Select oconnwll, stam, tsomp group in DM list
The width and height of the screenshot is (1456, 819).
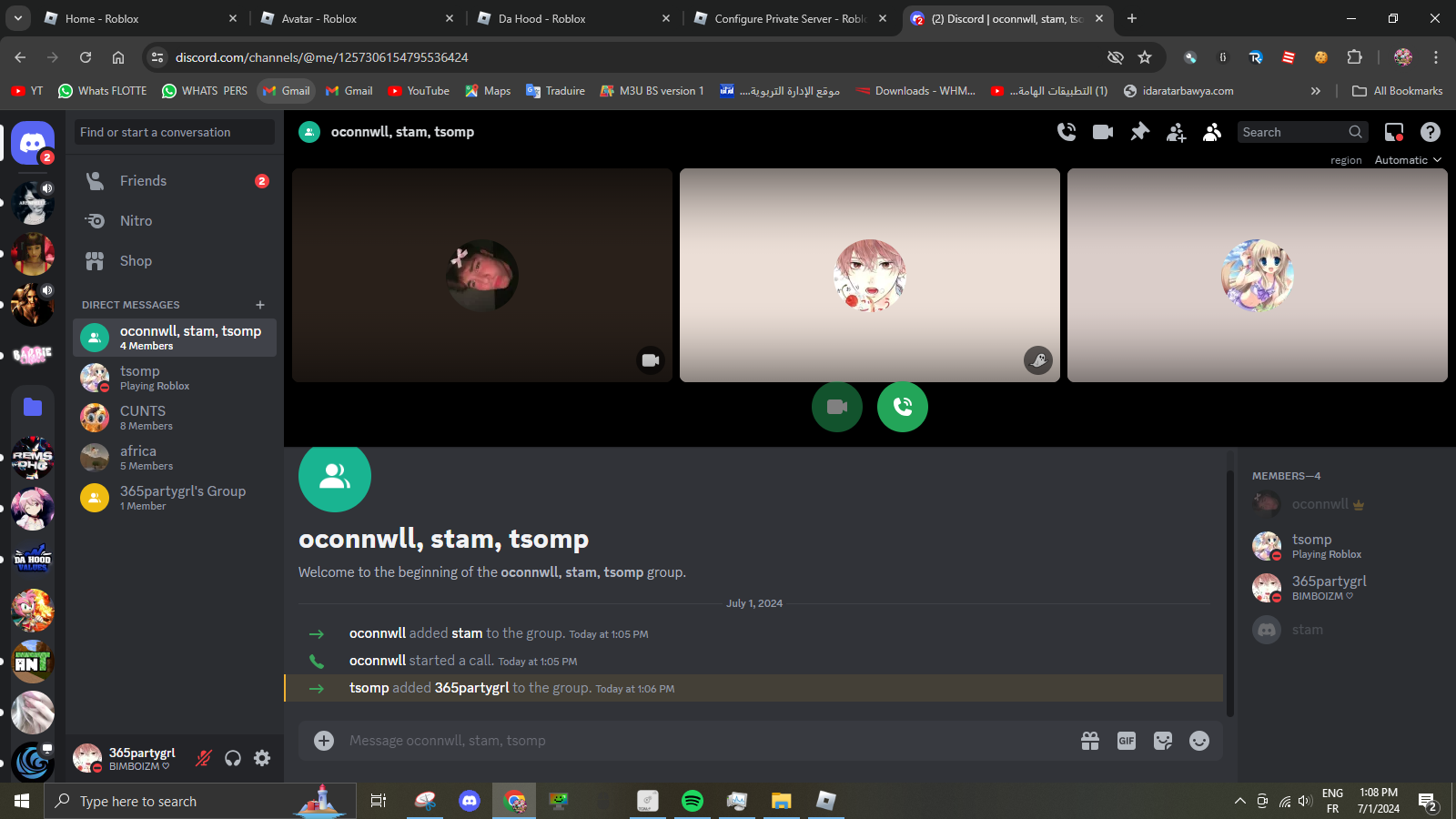coord(175,338)
